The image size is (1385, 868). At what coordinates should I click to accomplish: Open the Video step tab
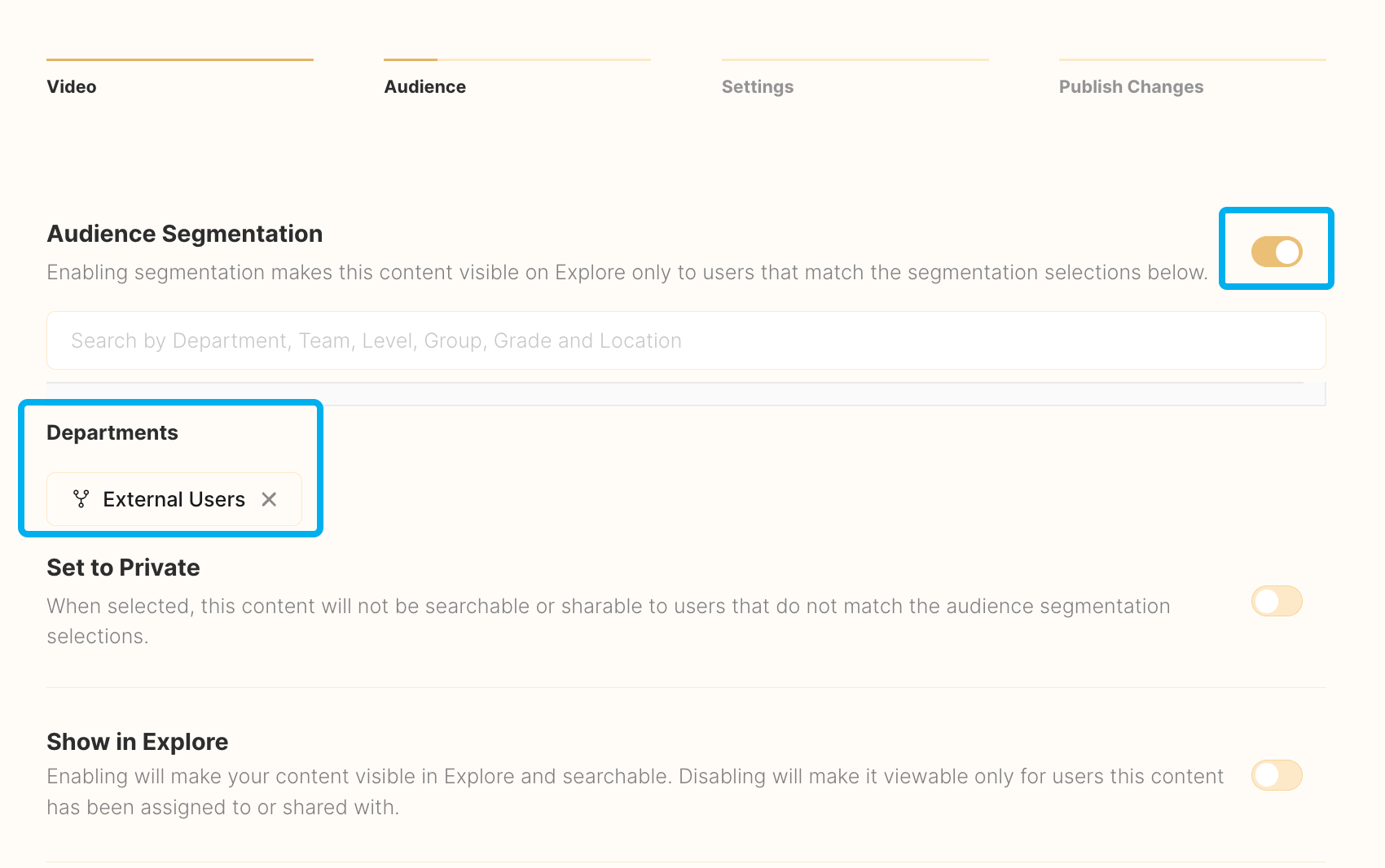pos(72,87)
